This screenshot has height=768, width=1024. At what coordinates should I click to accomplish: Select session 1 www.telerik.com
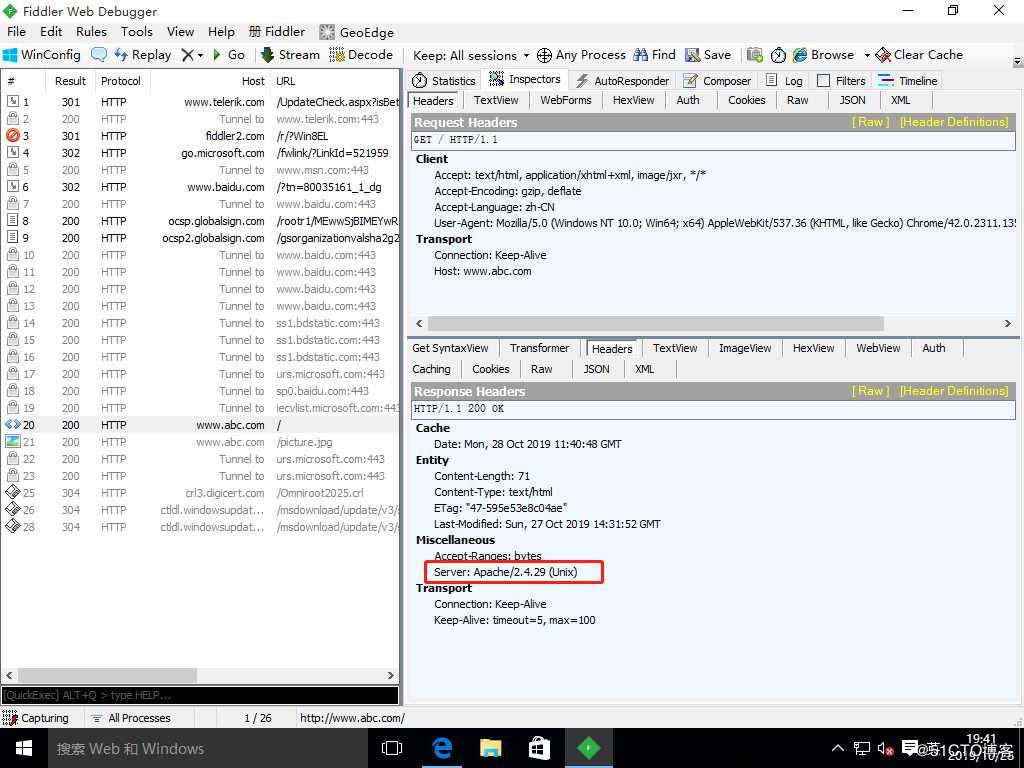point(200,102)
